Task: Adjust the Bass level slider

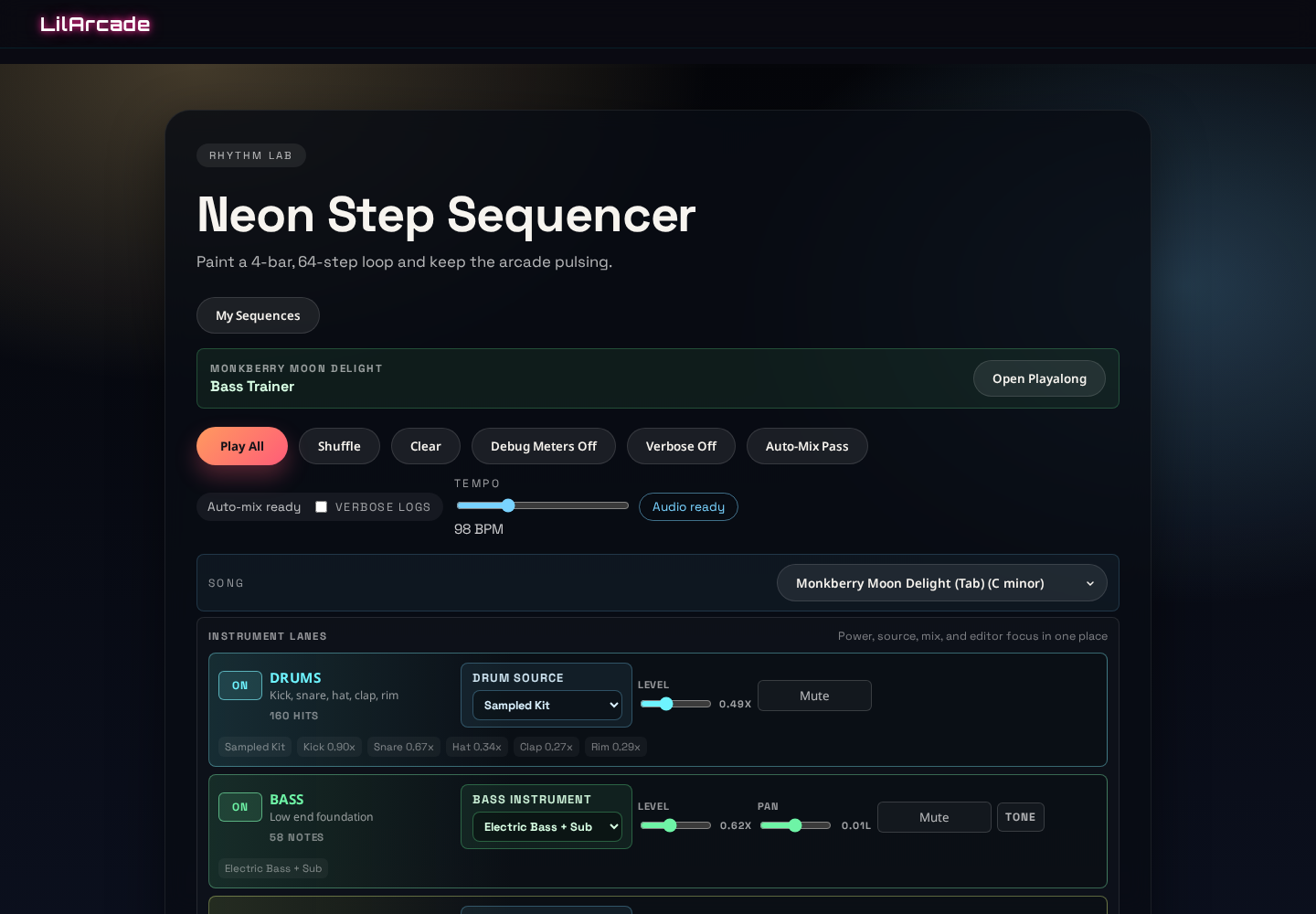Action: tap(675, 825)
